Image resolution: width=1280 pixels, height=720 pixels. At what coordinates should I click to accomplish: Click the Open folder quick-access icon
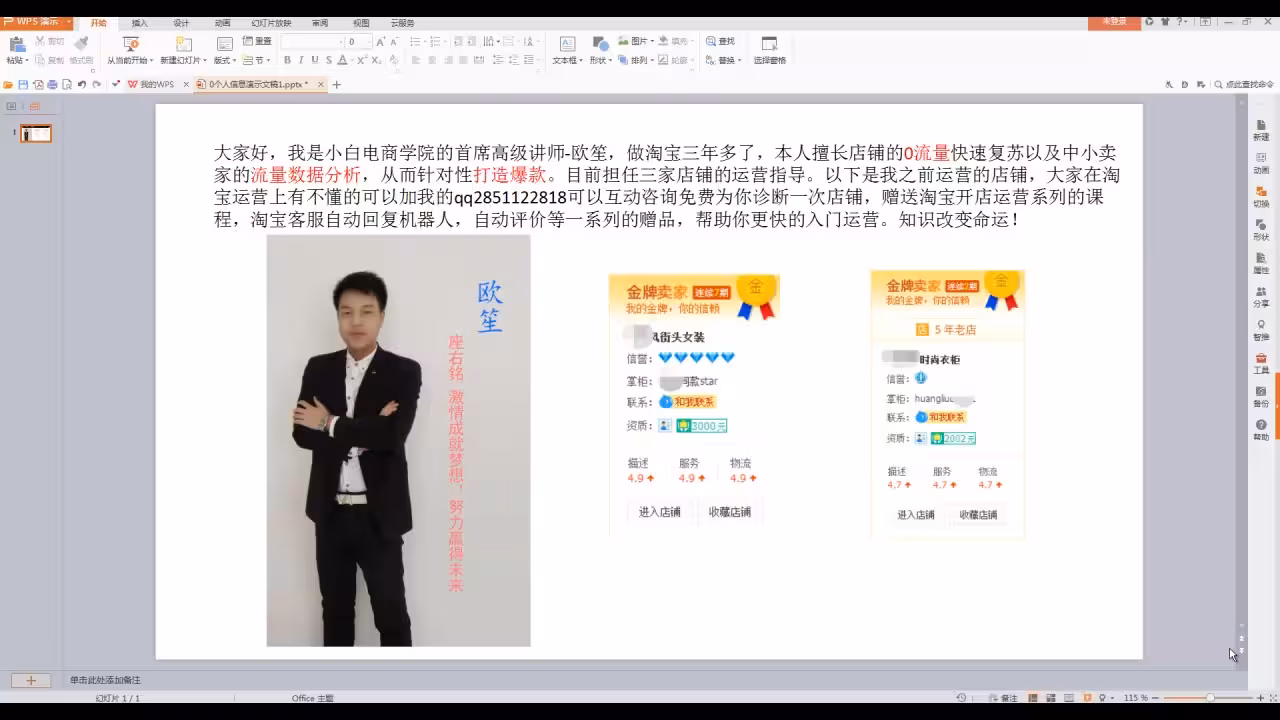click(x=8, y=85)
